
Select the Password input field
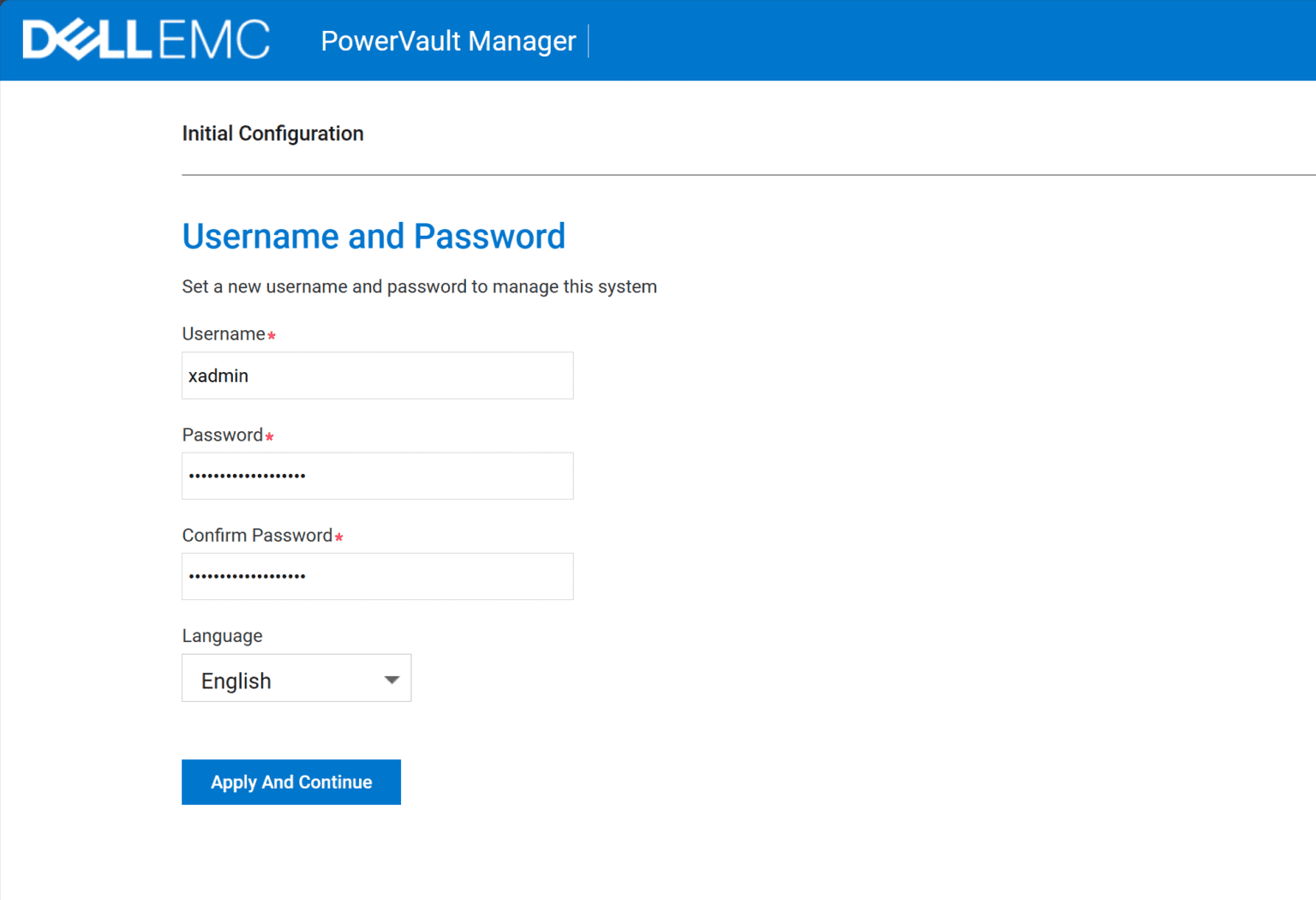pyautogui.click(x=377, y=476)
